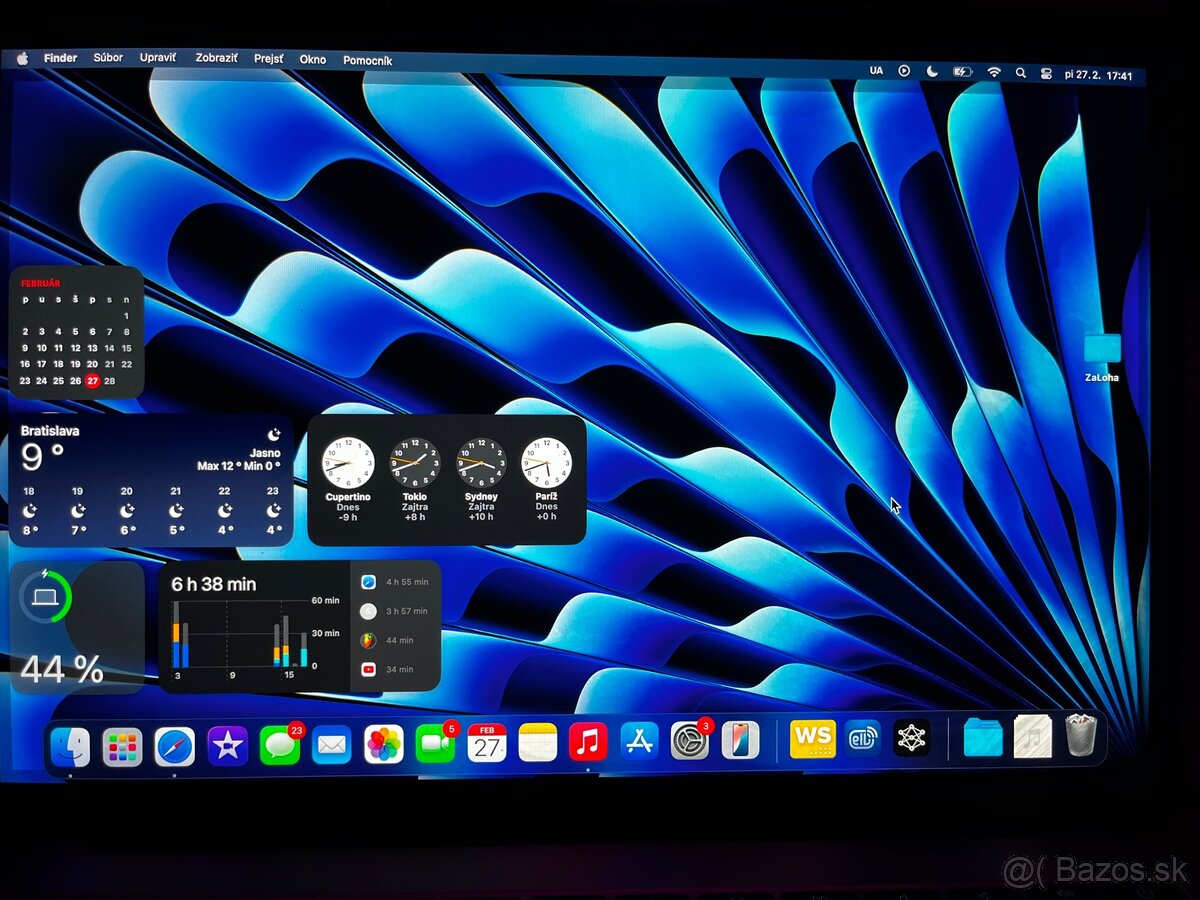Open System Settings from the Dock

pos(690,743)
